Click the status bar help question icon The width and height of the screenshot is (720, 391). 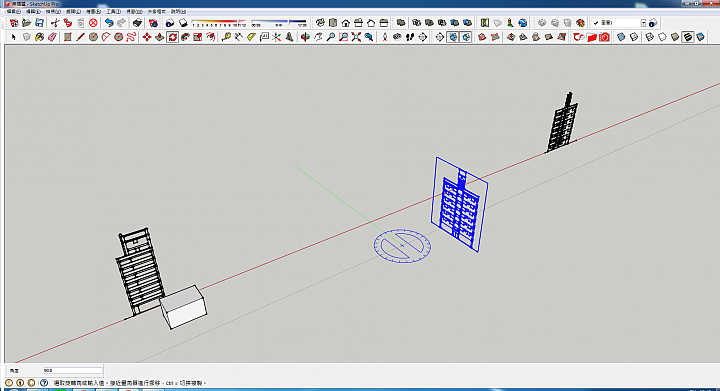(44, 382)
